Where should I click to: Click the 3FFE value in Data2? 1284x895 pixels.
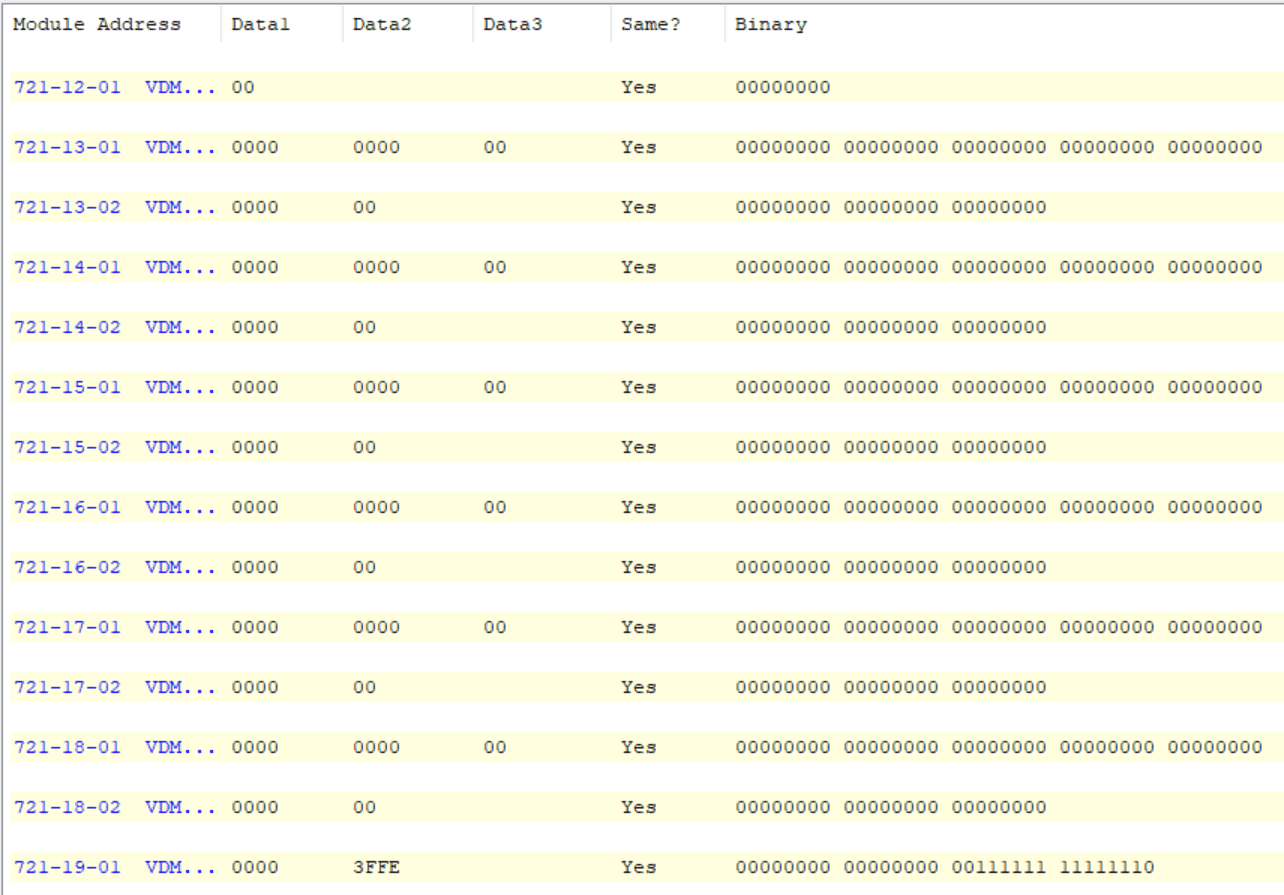tap(376, 867)
